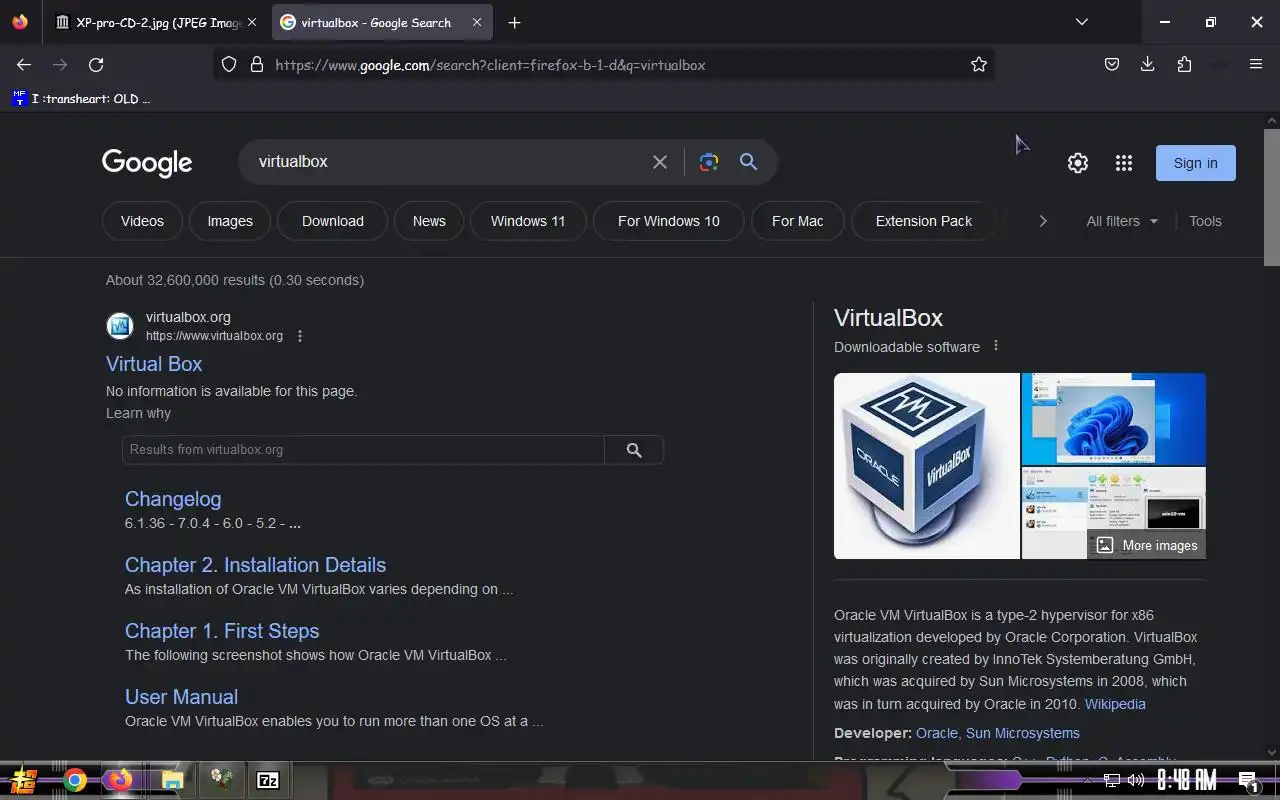This screenshot has height=800, width=1280.
Task: Bookmark this page with the star icon
Action: pos(979,64)
